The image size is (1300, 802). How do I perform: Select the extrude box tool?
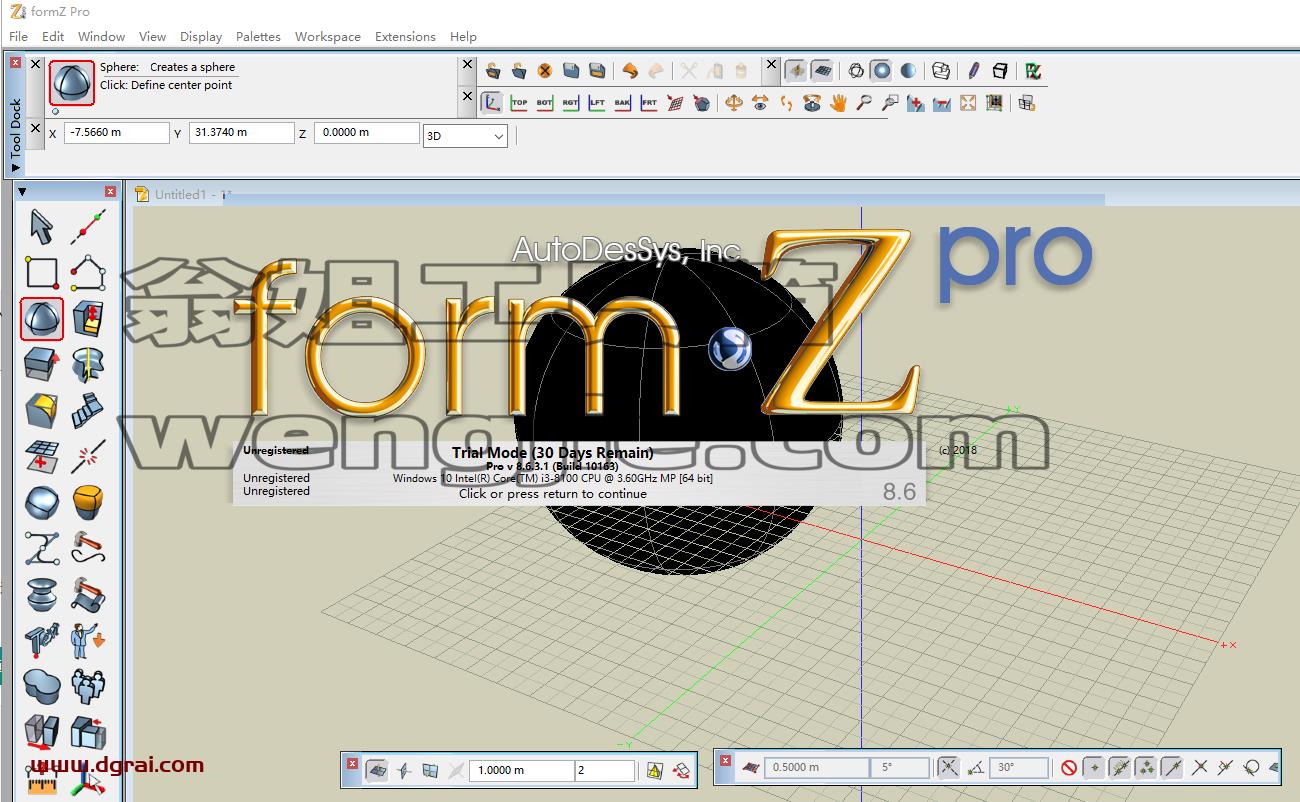(x=41, y=365)
